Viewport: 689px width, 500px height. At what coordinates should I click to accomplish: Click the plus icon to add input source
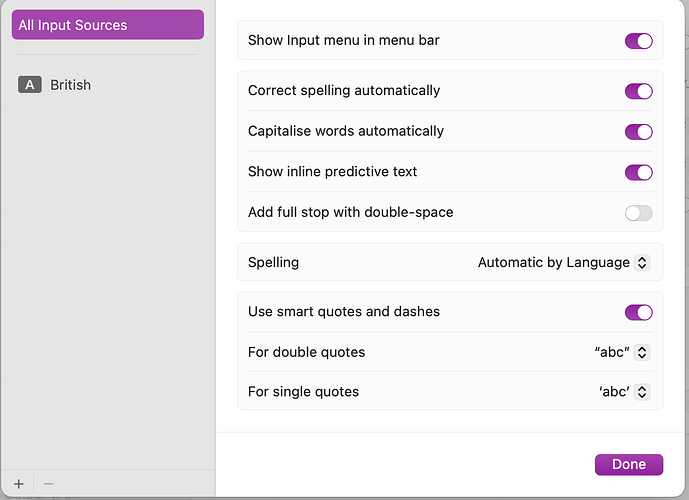(19, 483)
